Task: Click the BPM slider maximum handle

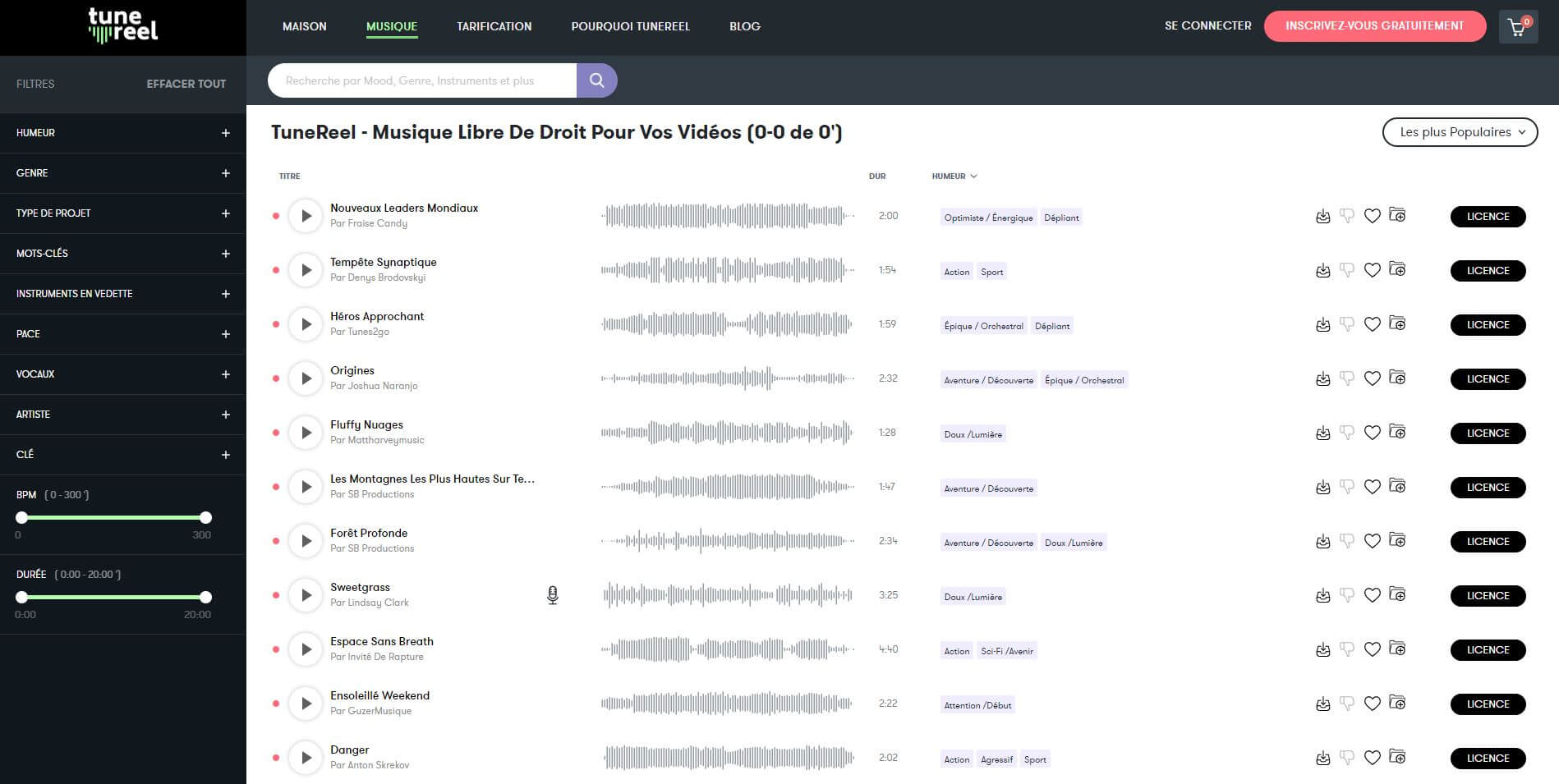Action: 205,517
